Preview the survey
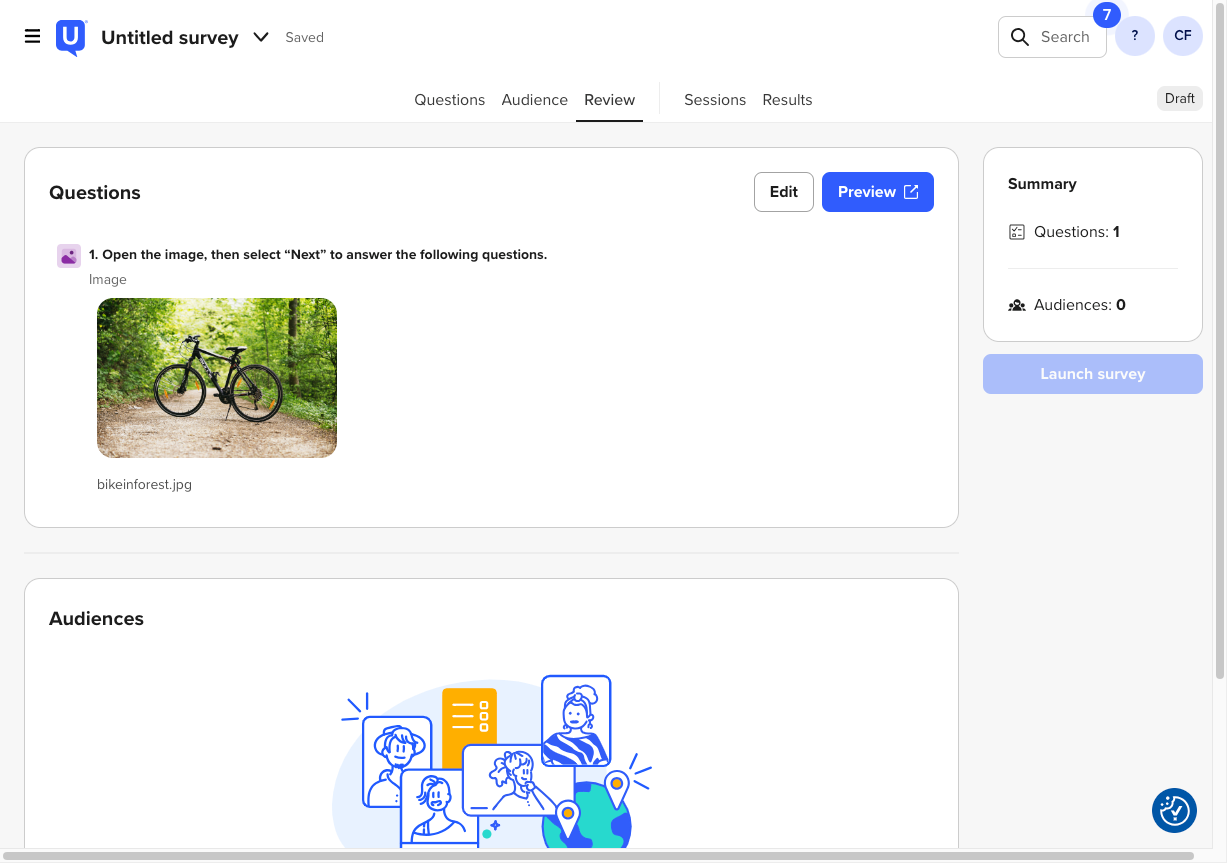1227x863 pixels. point(868,191)
